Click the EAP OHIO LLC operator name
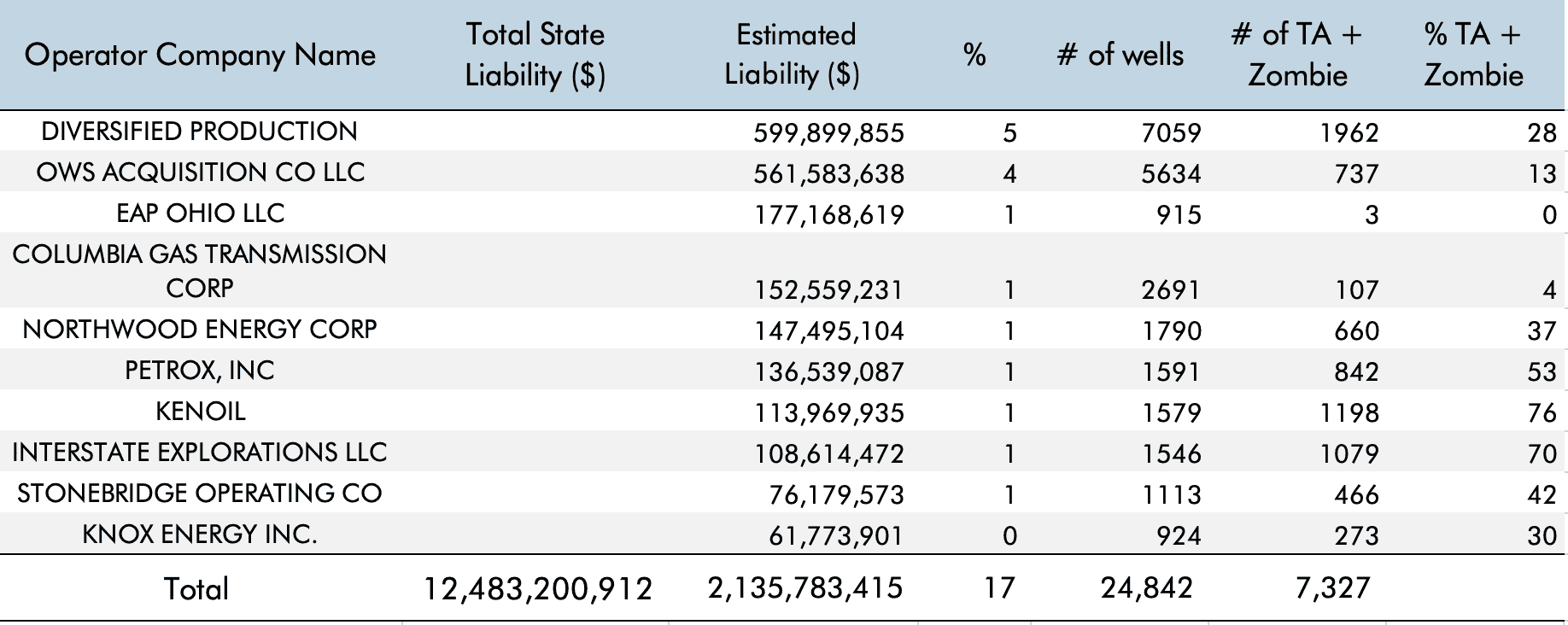 (x=200, y=213)
